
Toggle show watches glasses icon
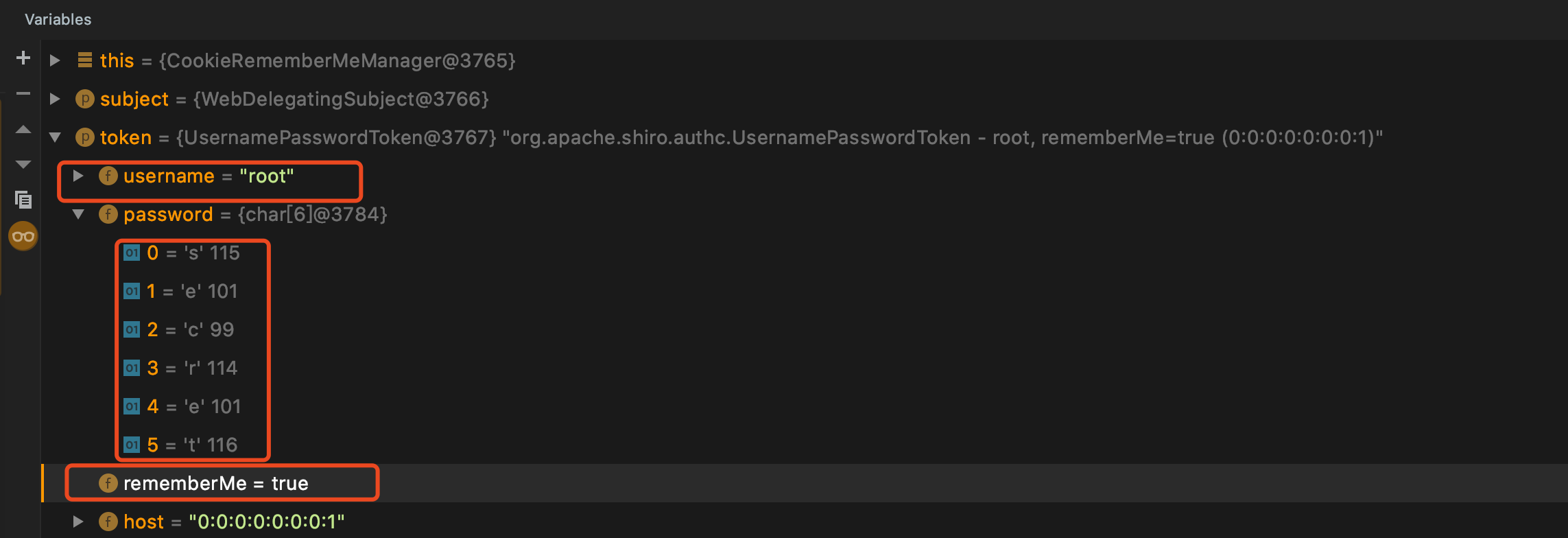coord(23,237)
